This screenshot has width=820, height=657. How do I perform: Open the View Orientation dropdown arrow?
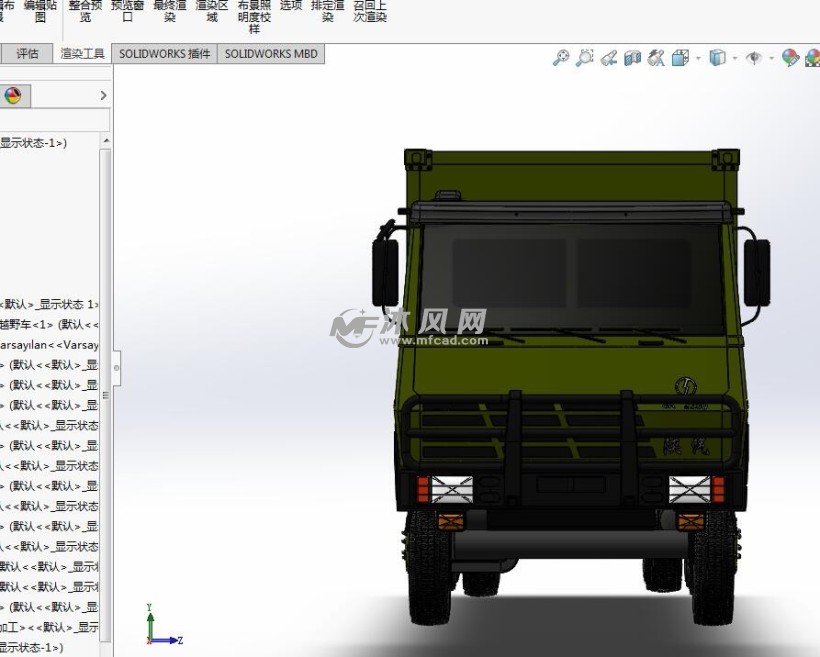[698, 59]
